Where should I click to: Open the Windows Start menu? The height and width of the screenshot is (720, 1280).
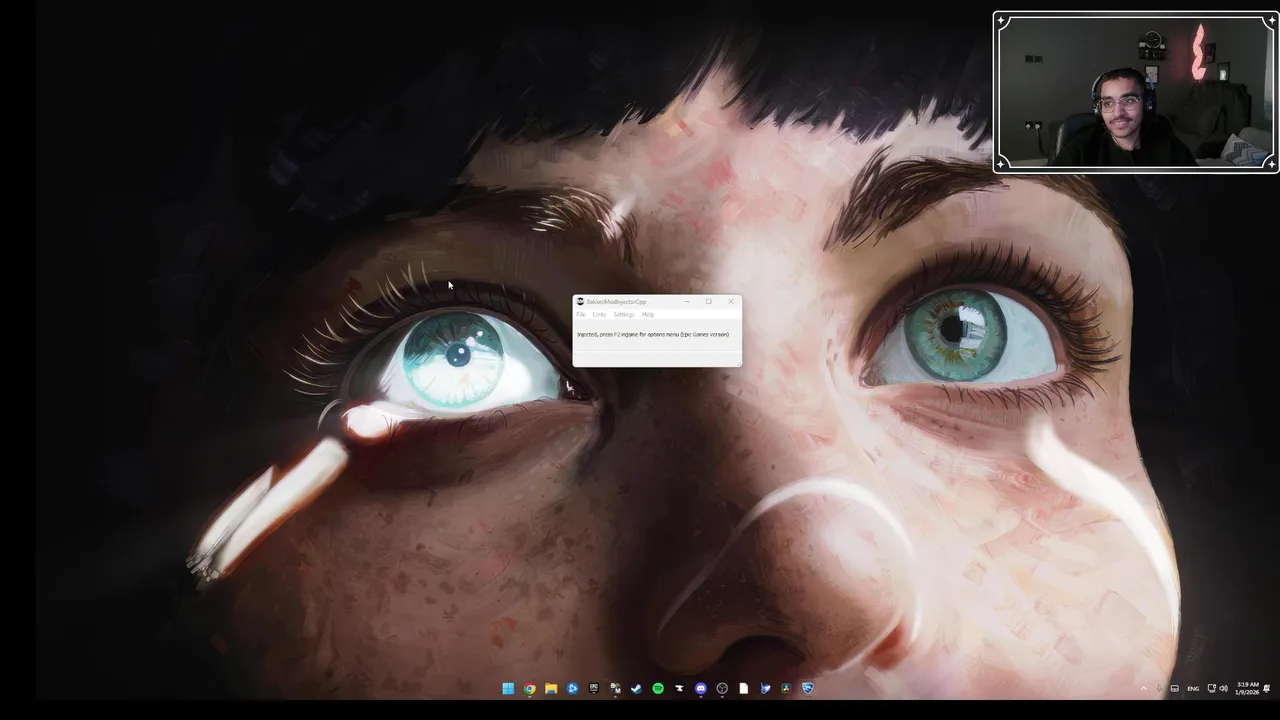[508, 688]
